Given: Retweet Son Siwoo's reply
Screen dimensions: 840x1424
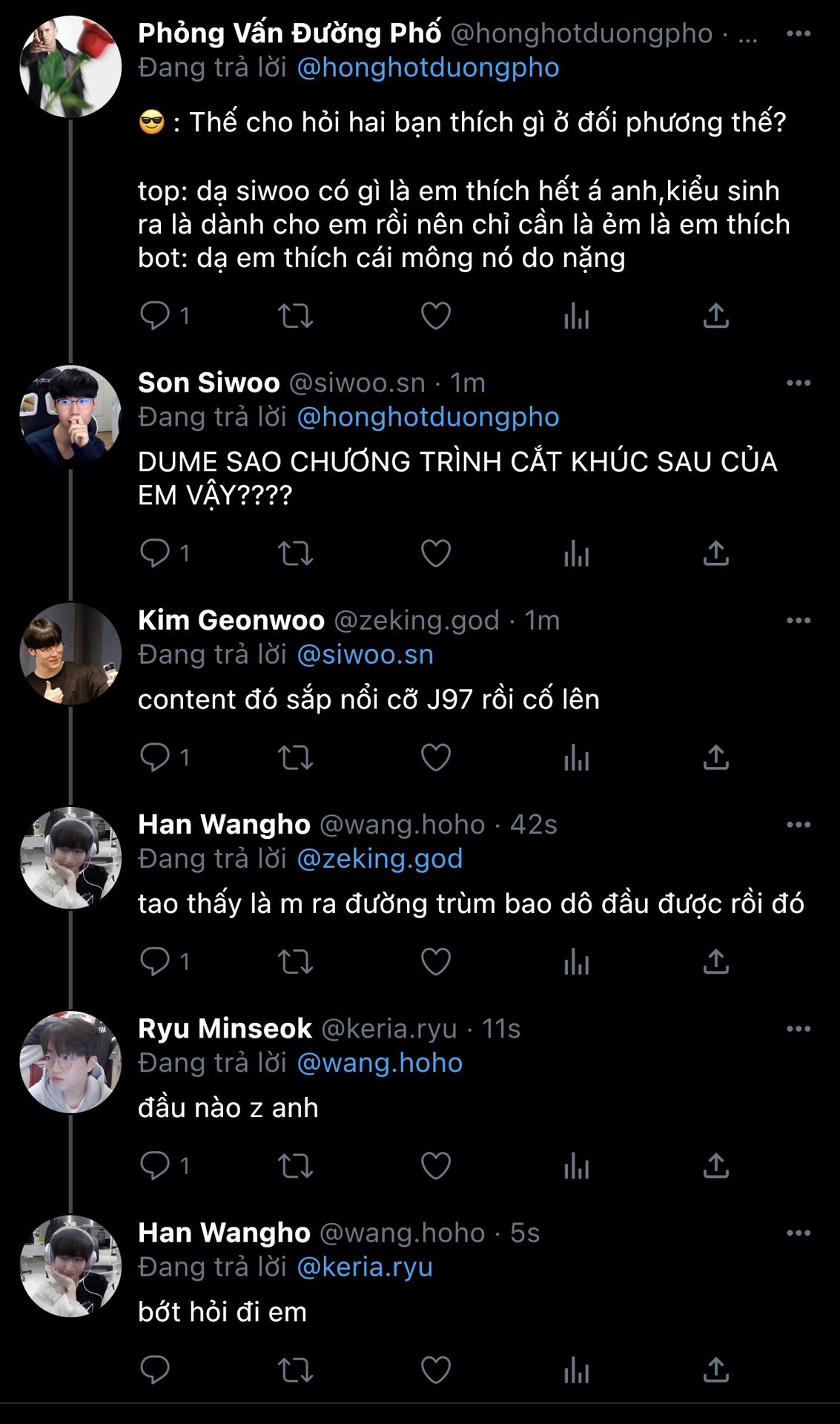Looking at the screenshot, I should (295, 553).
